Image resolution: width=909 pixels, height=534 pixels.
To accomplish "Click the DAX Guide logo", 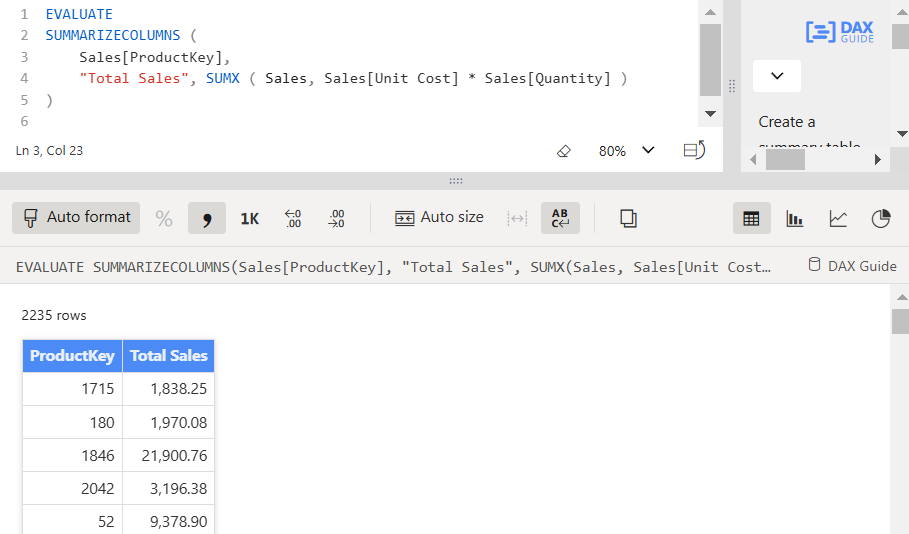I will pos(839,32).
